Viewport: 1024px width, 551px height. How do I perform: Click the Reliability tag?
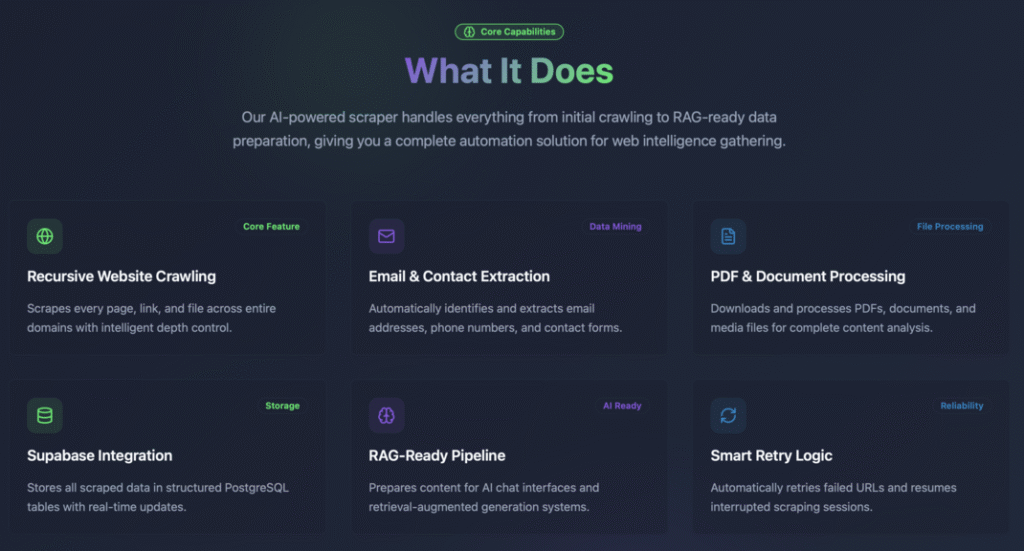tap(961, 405)
